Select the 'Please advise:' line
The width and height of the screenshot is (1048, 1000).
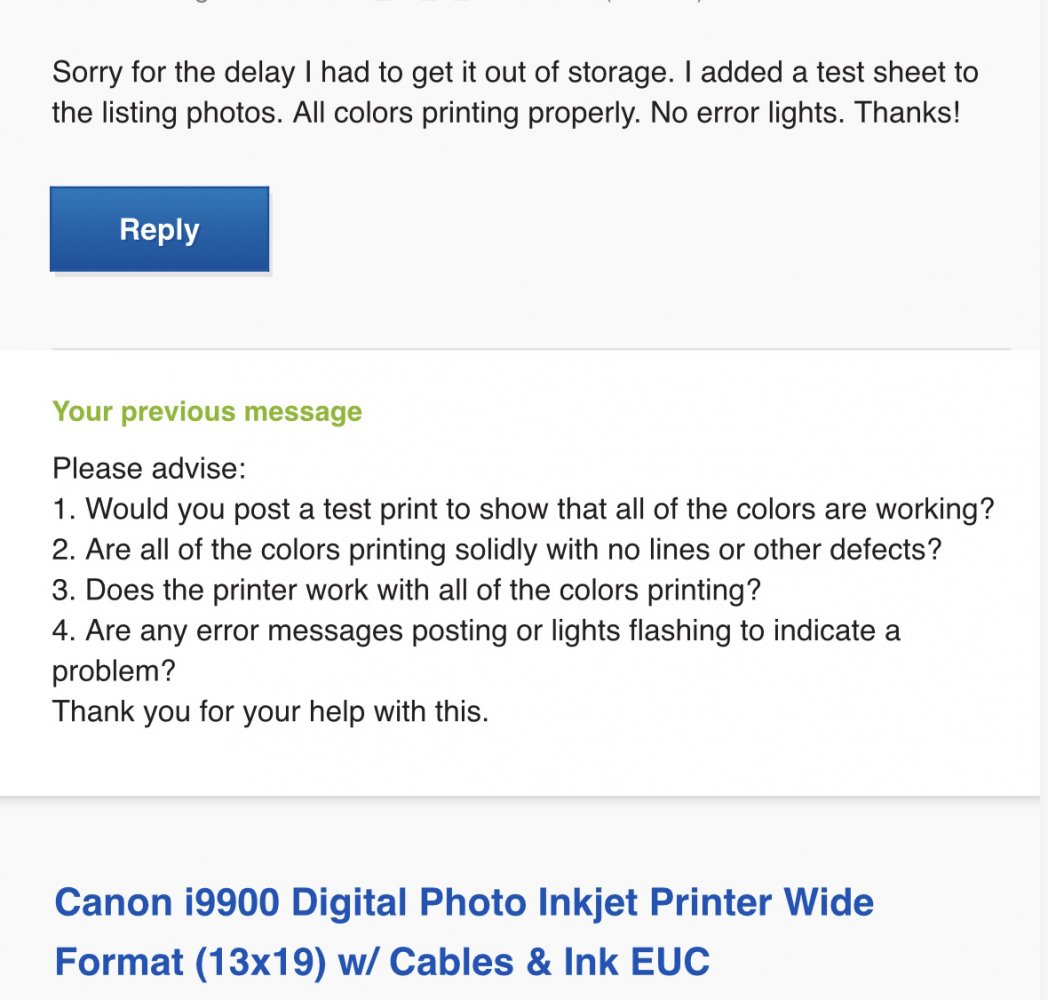tap(149, 468)
